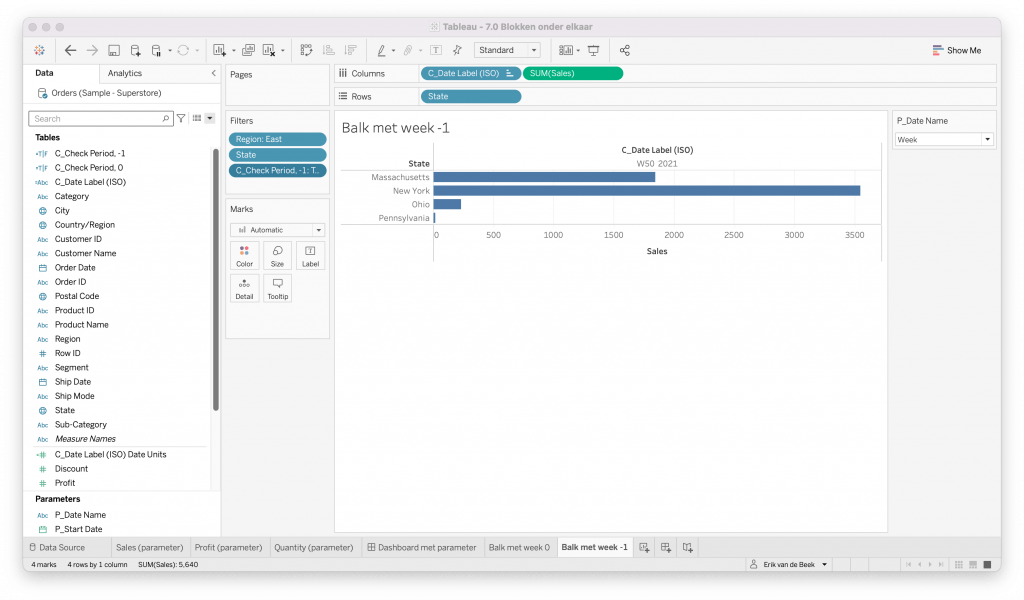Image resolution: width=1024 pixels, height=600 pixels.
Task: Click the Size marks card
Action: pyautogui.click(x=277, y=255)
